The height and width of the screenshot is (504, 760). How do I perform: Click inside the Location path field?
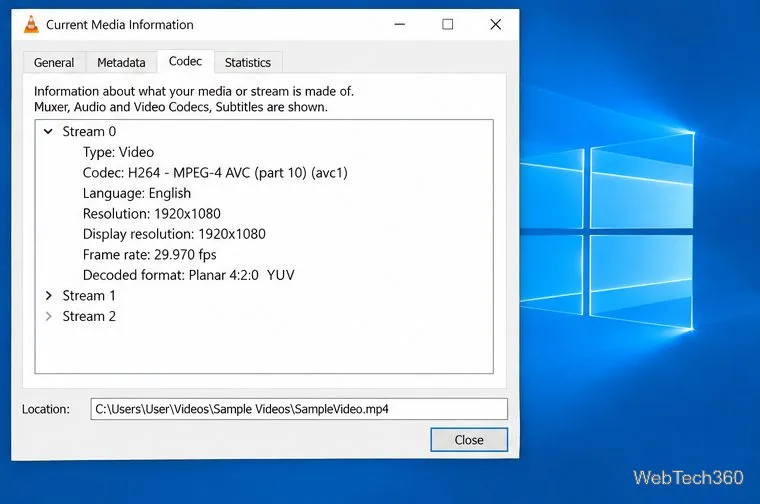coord(299,409)
